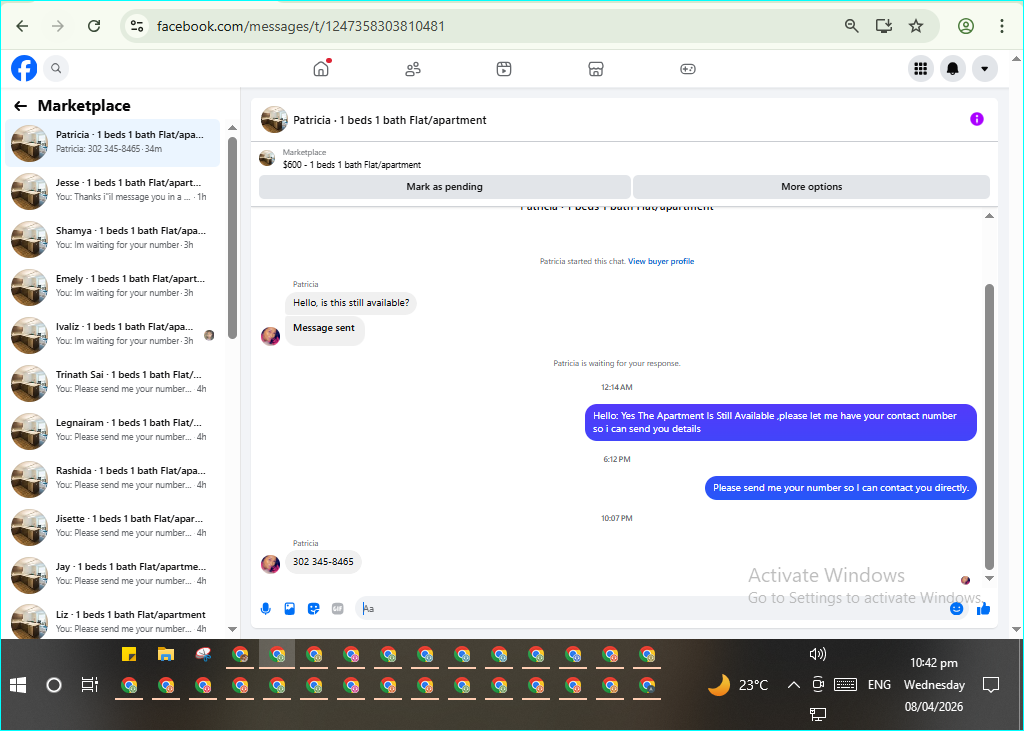Click install app icon in address bar
The width and height of the screenshot is (1024, 731).
[x=884, y=26]
